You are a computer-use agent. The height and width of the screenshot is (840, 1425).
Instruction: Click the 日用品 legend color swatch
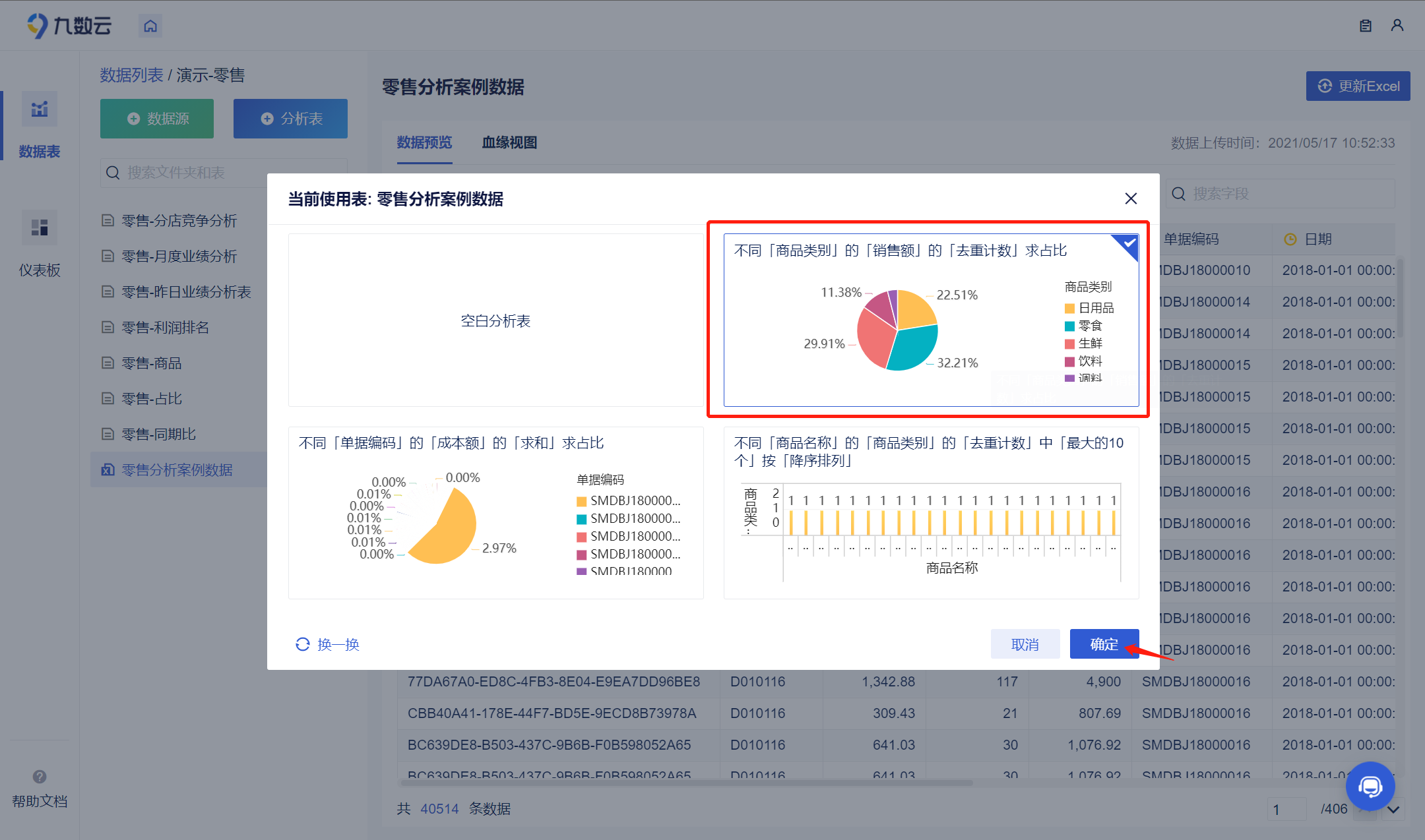click(1069, 309)
